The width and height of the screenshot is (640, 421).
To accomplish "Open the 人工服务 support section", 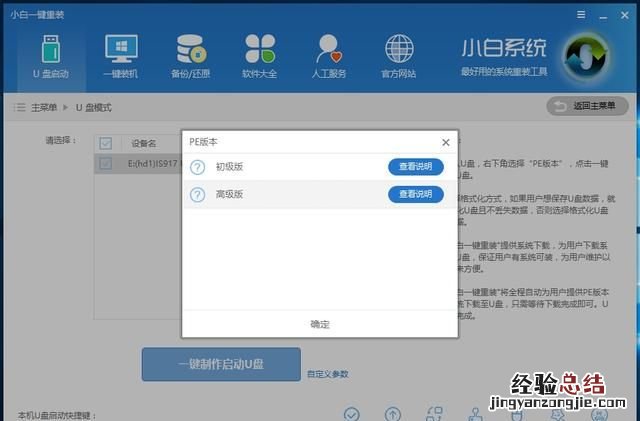I will click(329, 56).
